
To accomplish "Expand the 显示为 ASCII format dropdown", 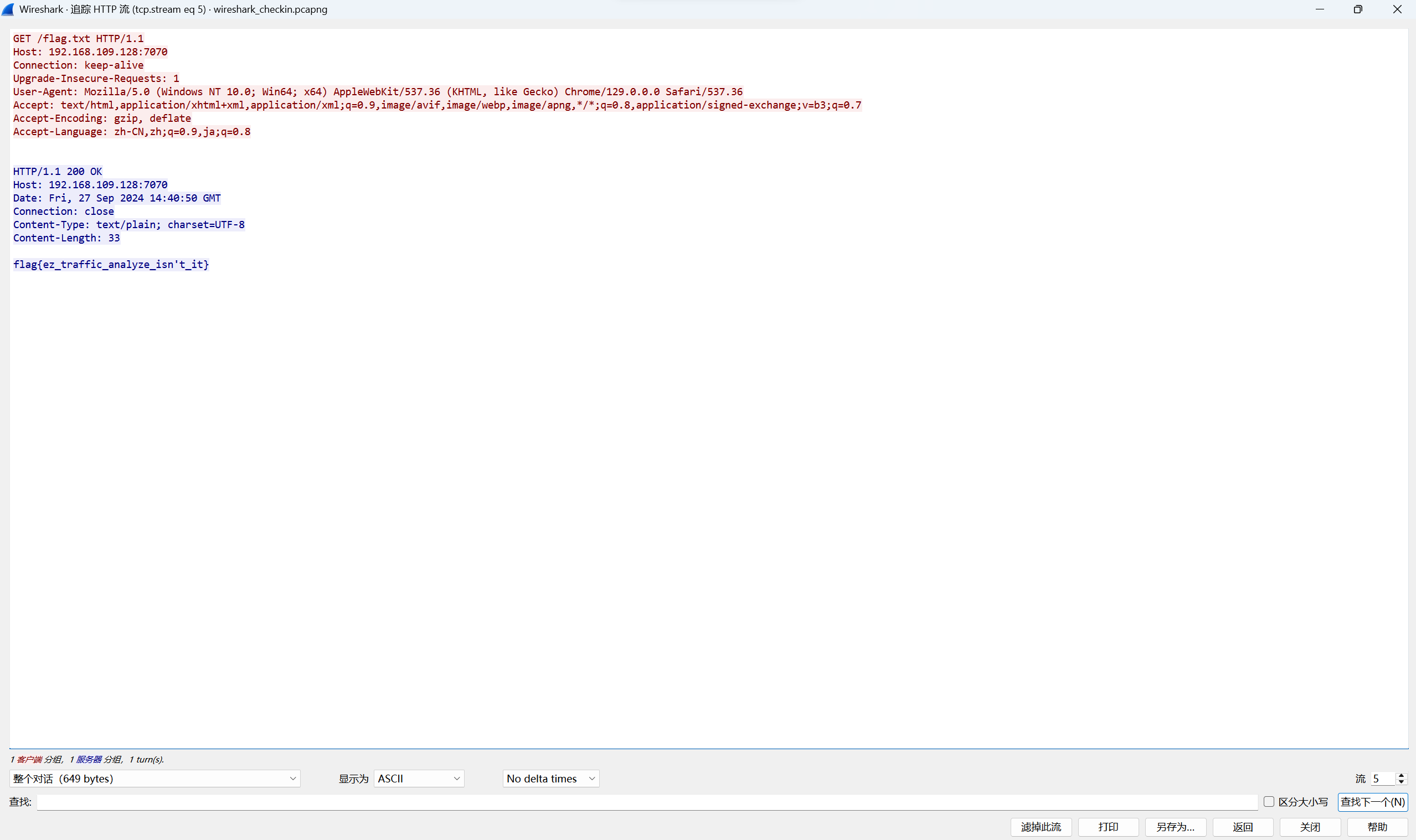I will (x=419, y=779).
